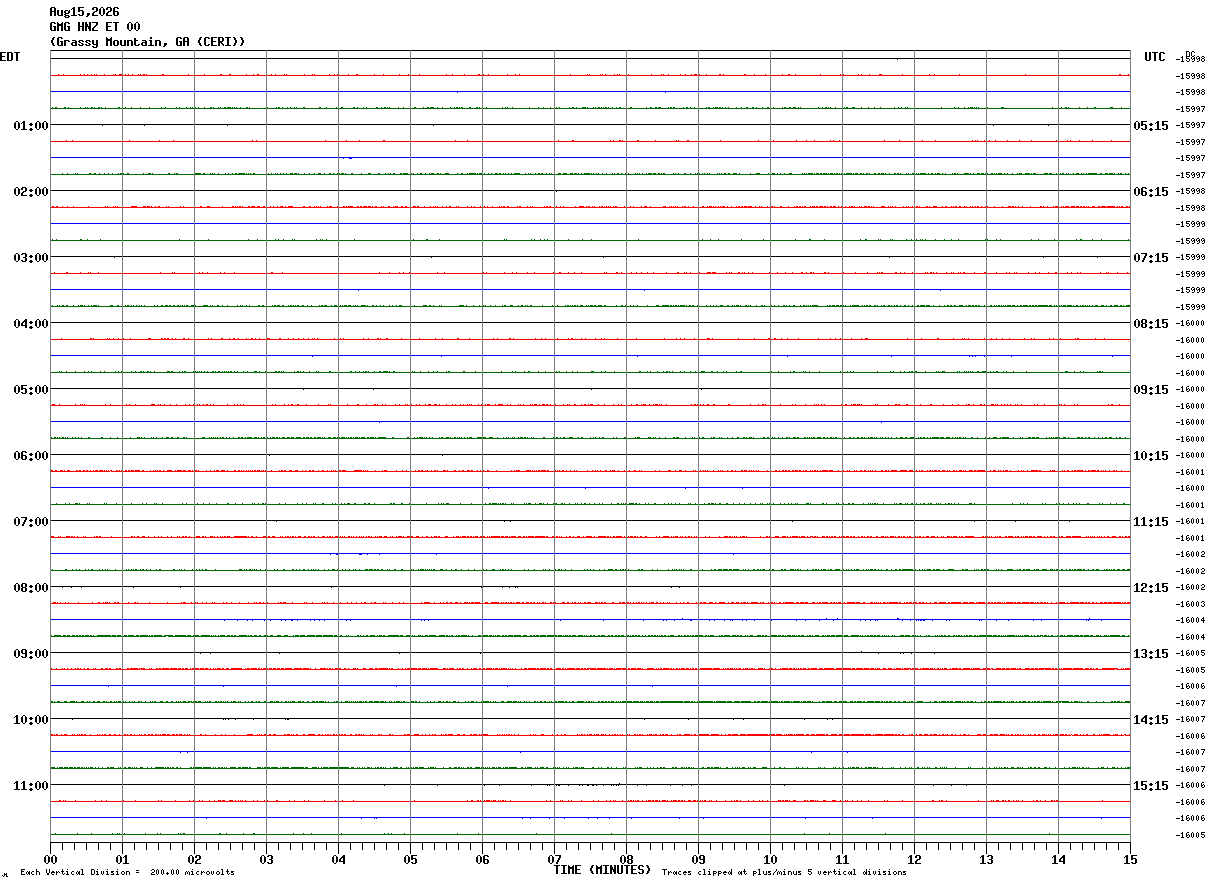
Task: Click the TIME (MINUTES) axis title
Action: (602, 870)
